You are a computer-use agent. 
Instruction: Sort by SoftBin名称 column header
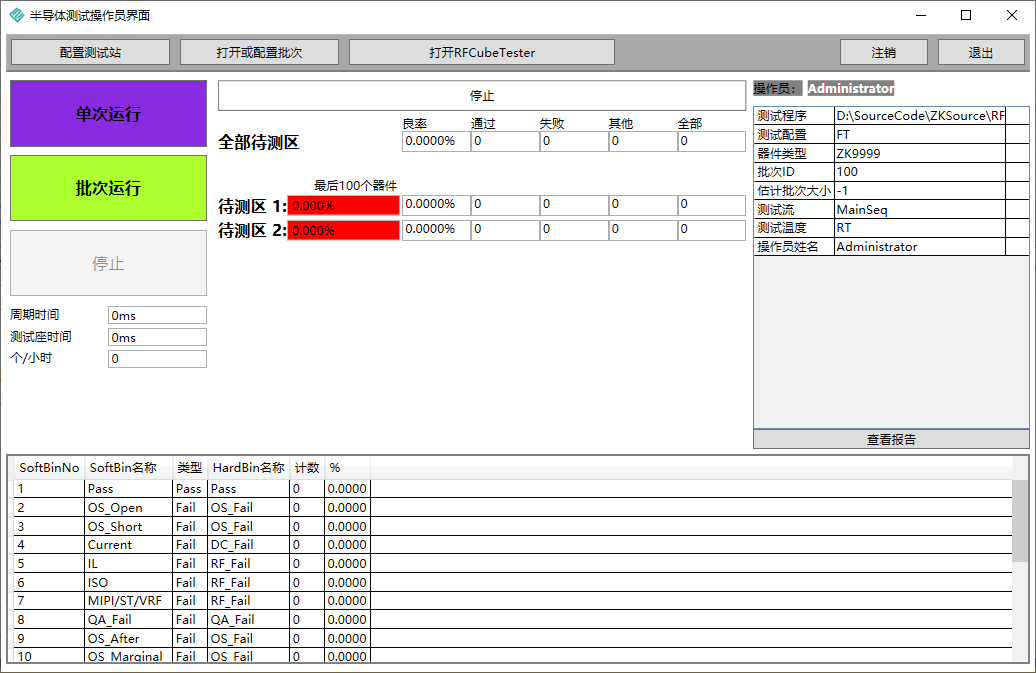[129, 468]
